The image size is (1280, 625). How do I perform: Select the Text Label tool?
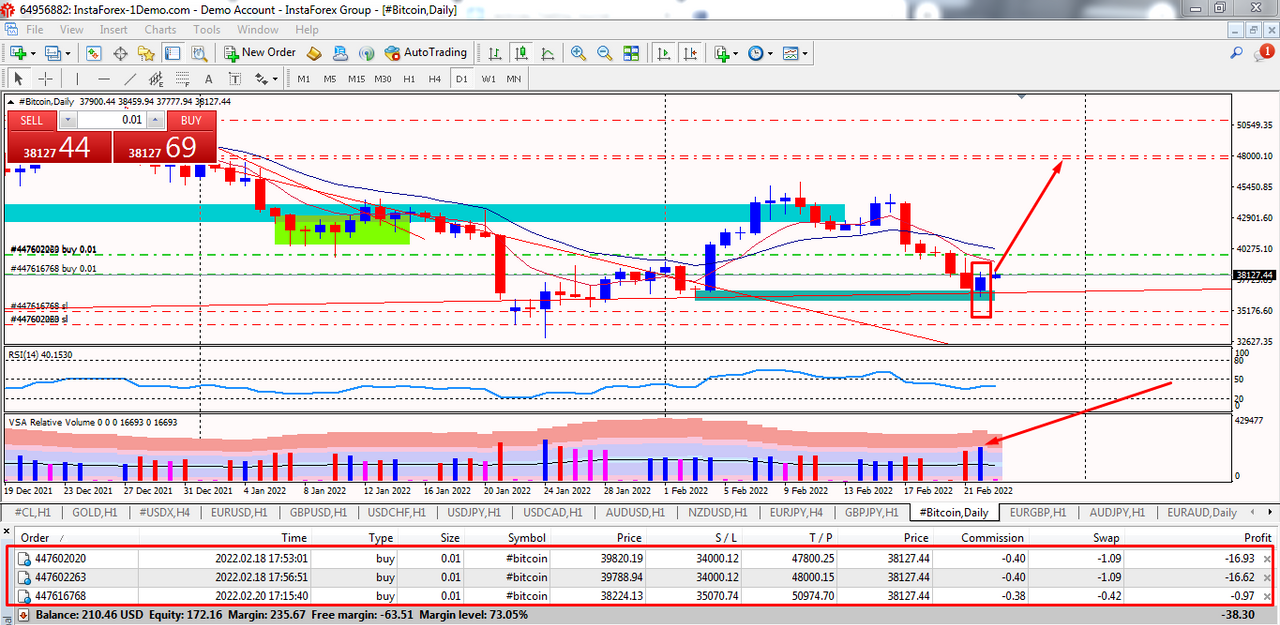point(235,79)
